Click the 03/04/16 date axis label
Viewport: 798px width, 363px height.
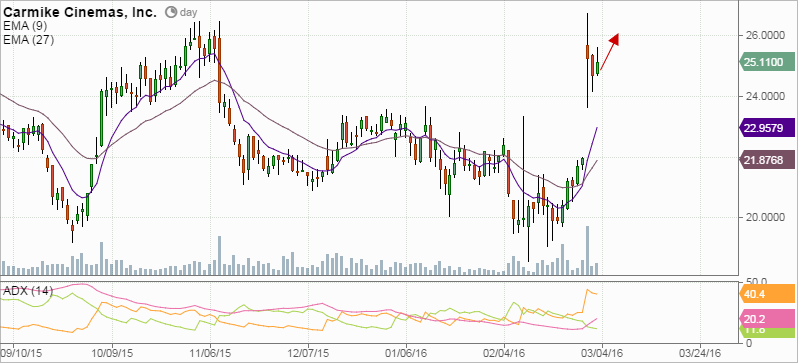(x=602, y=352)
